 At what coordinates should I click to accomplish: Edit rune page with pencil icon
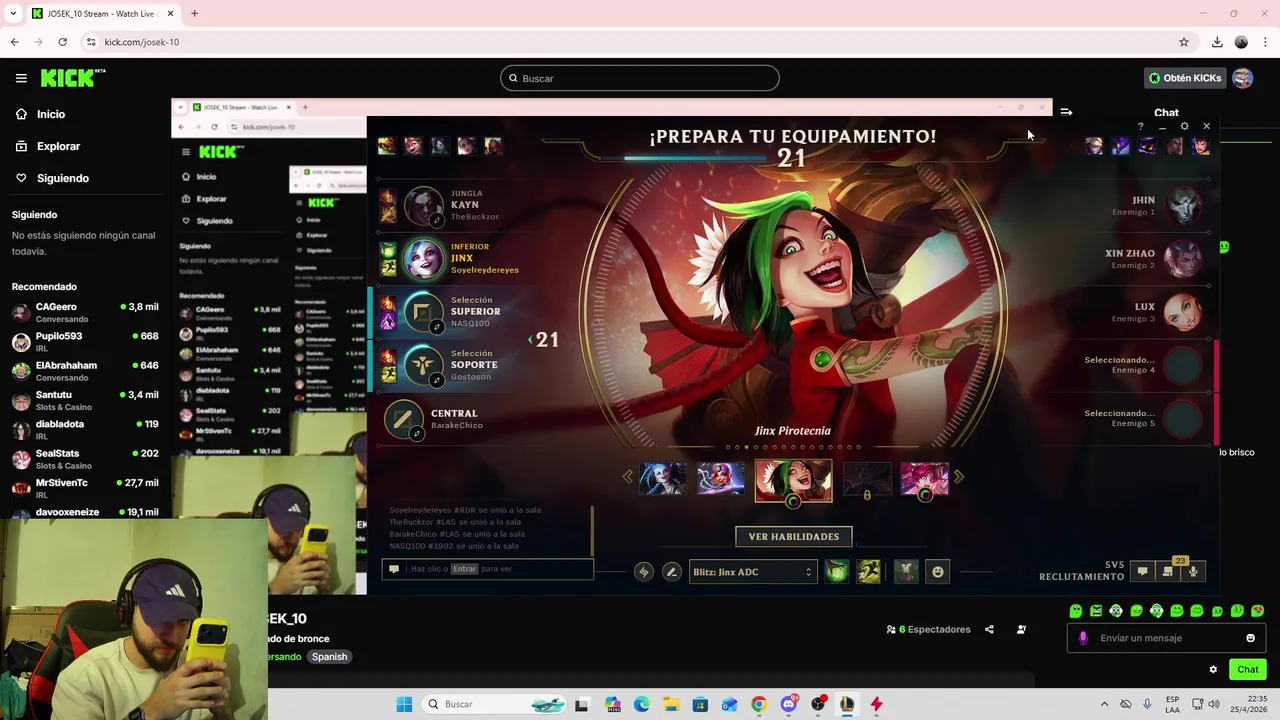(x=671, y=572)
